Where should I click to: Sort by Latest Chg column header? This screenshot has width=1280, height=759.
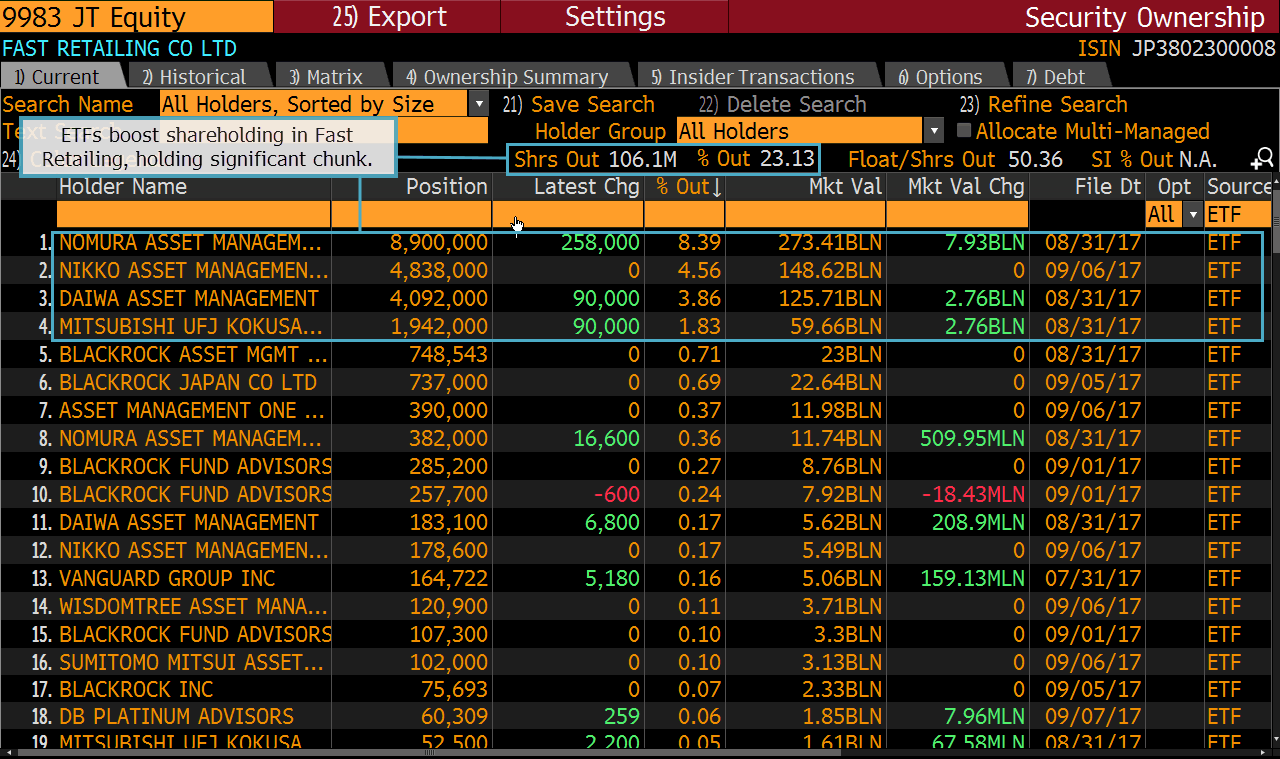pyautogui.click(x=586, y=186)
